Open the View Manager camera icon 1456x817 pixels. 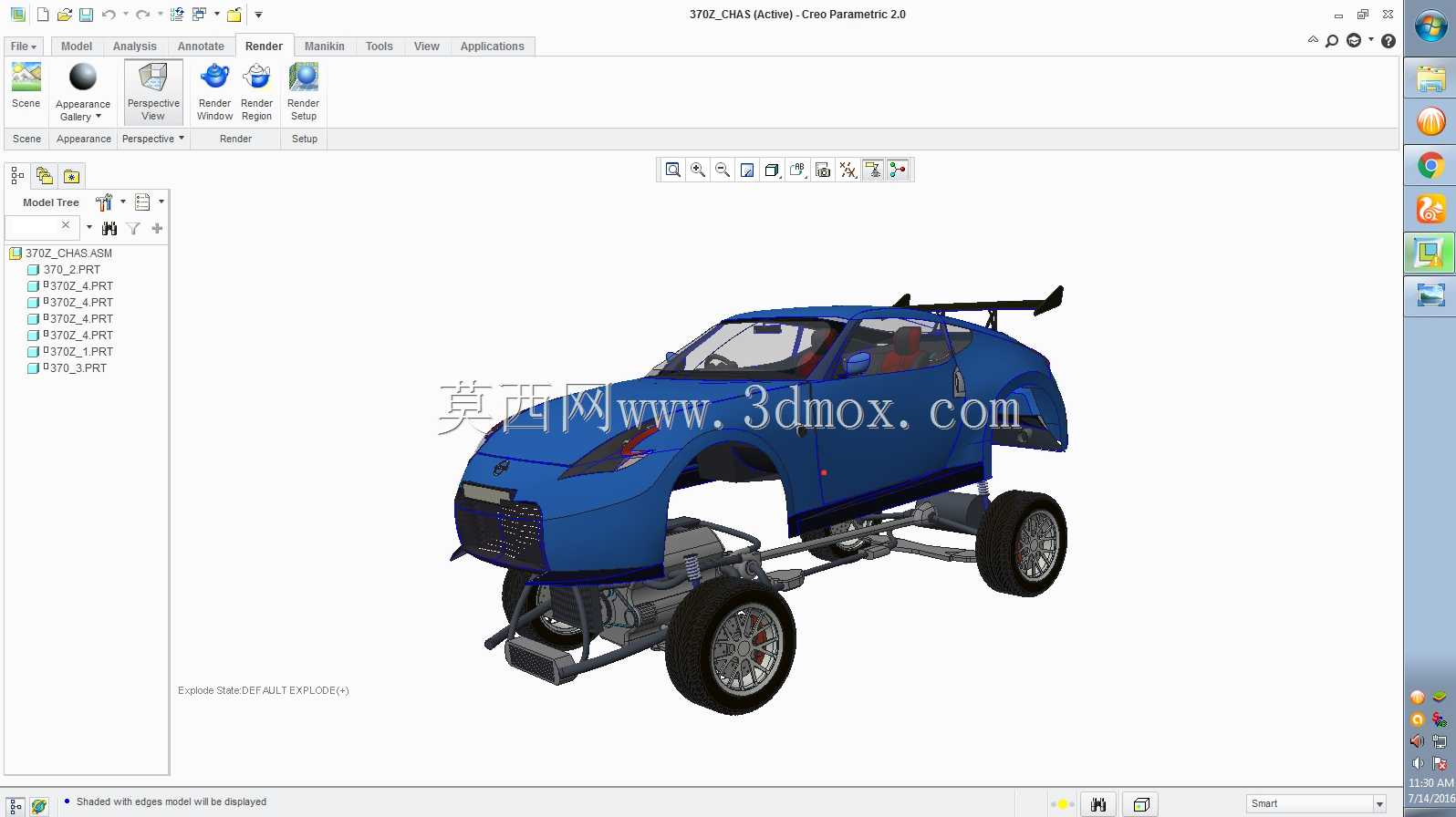(823, 170)
